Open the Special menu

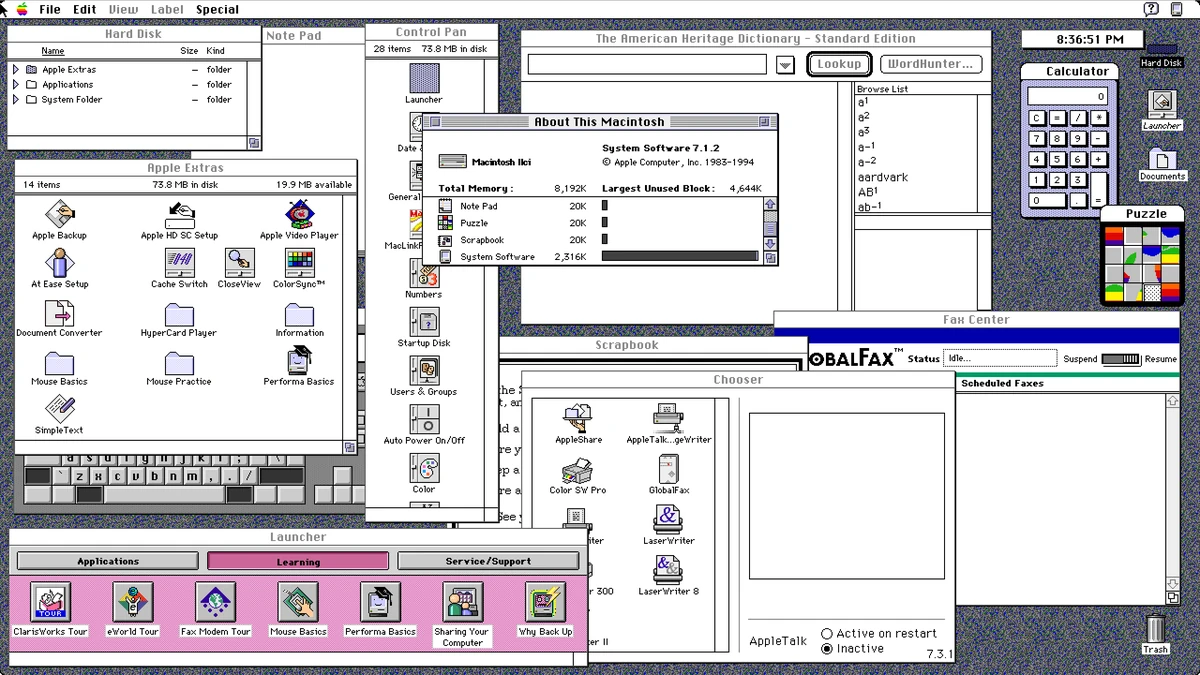(x=217, y=9)
